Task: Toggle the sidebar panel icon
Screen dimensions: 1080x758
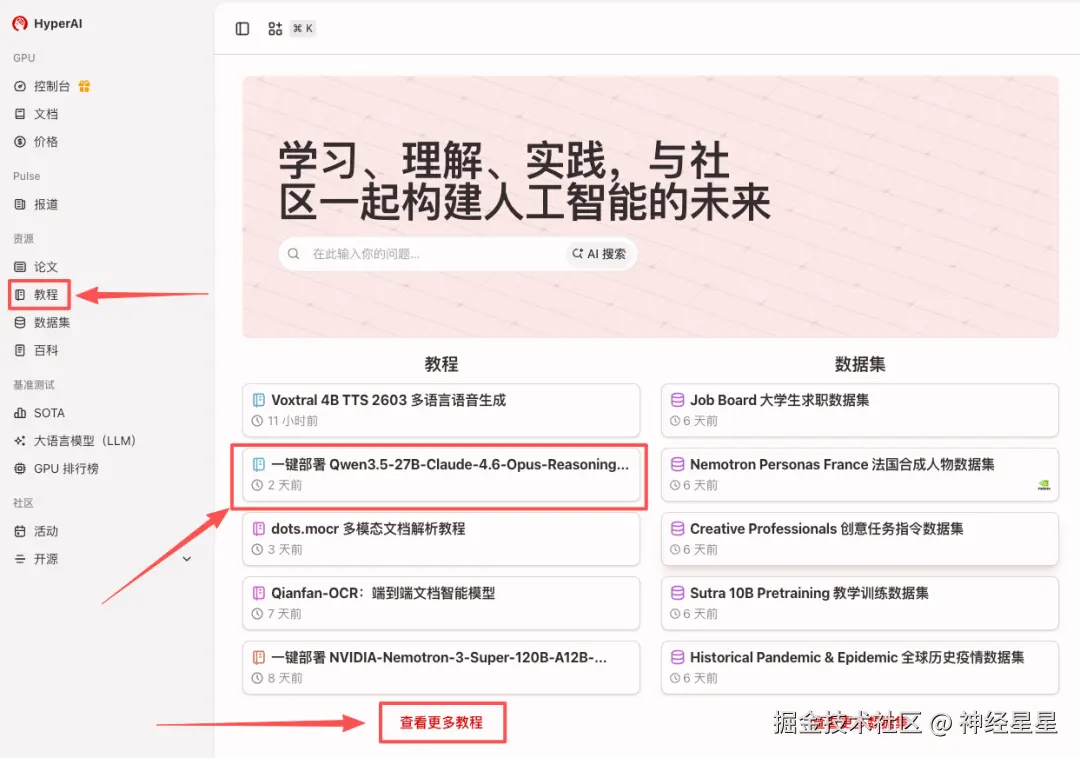Action: tap(242, 29)
